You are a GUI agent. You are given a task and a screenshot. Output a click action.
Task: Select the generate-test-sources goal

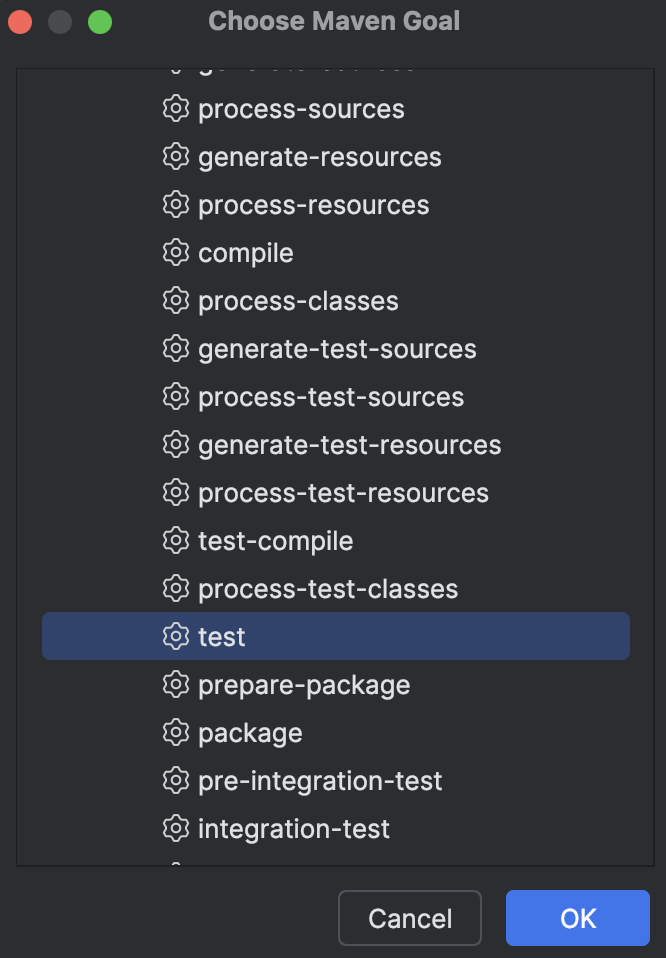338,349
